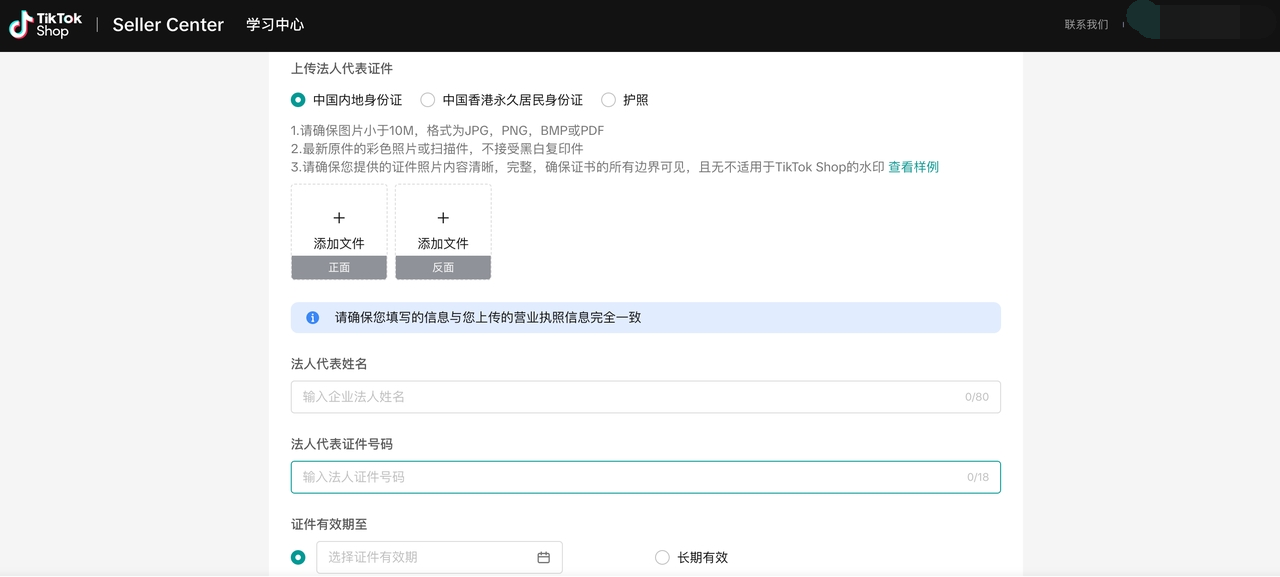Select the 中国内地身份证 radio button
The height and width of the screenshot is (577, 1280).
click(x=298, y=100)
